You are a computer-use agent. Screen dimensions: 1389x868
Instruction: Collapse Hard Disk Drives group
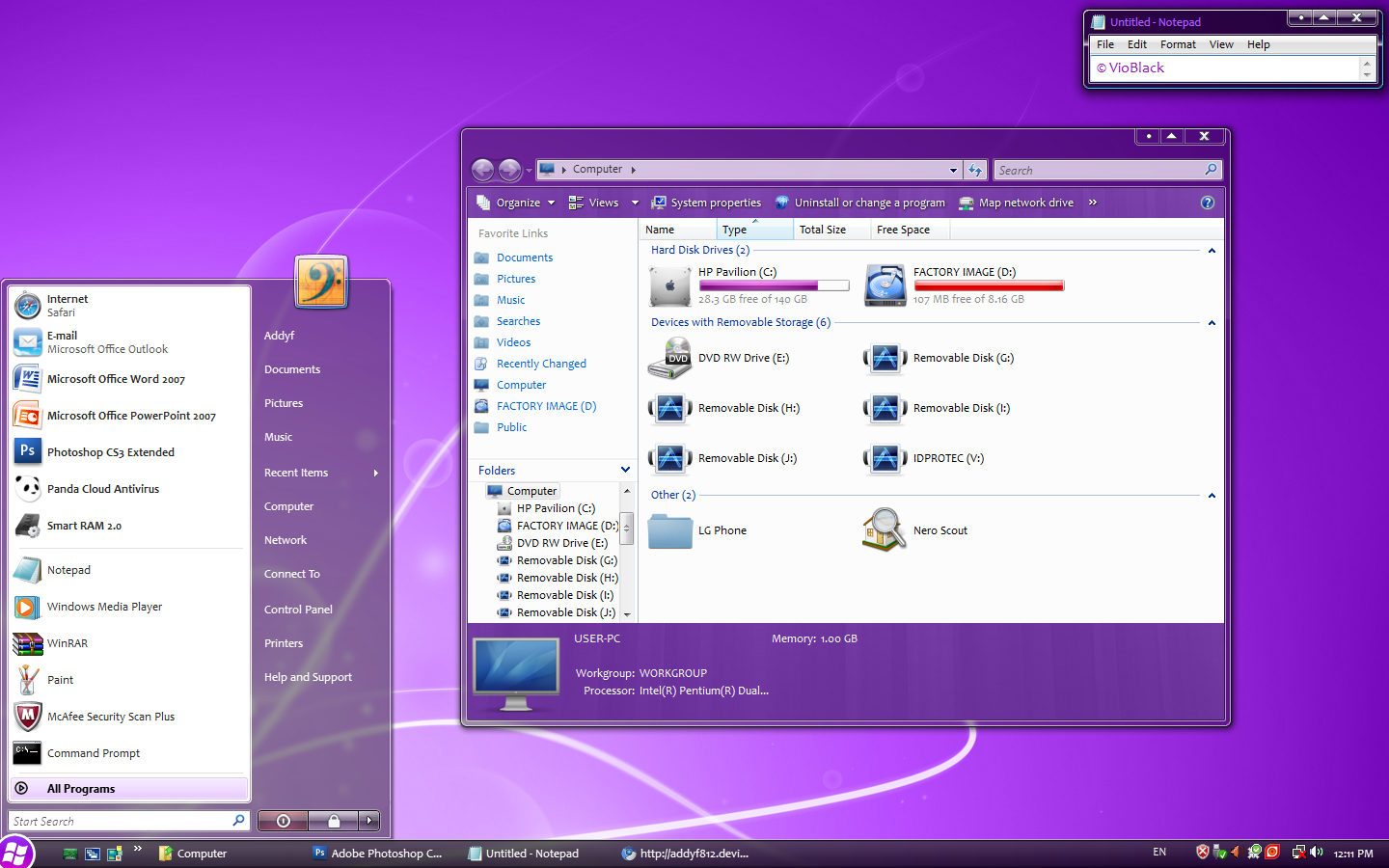(x=1212, y=251)
